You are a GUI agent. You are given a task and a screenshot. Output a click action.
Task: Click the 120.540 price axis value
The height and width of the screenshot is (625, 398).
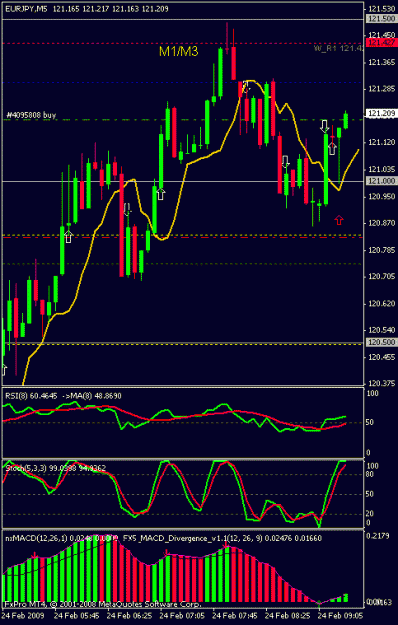381,330
